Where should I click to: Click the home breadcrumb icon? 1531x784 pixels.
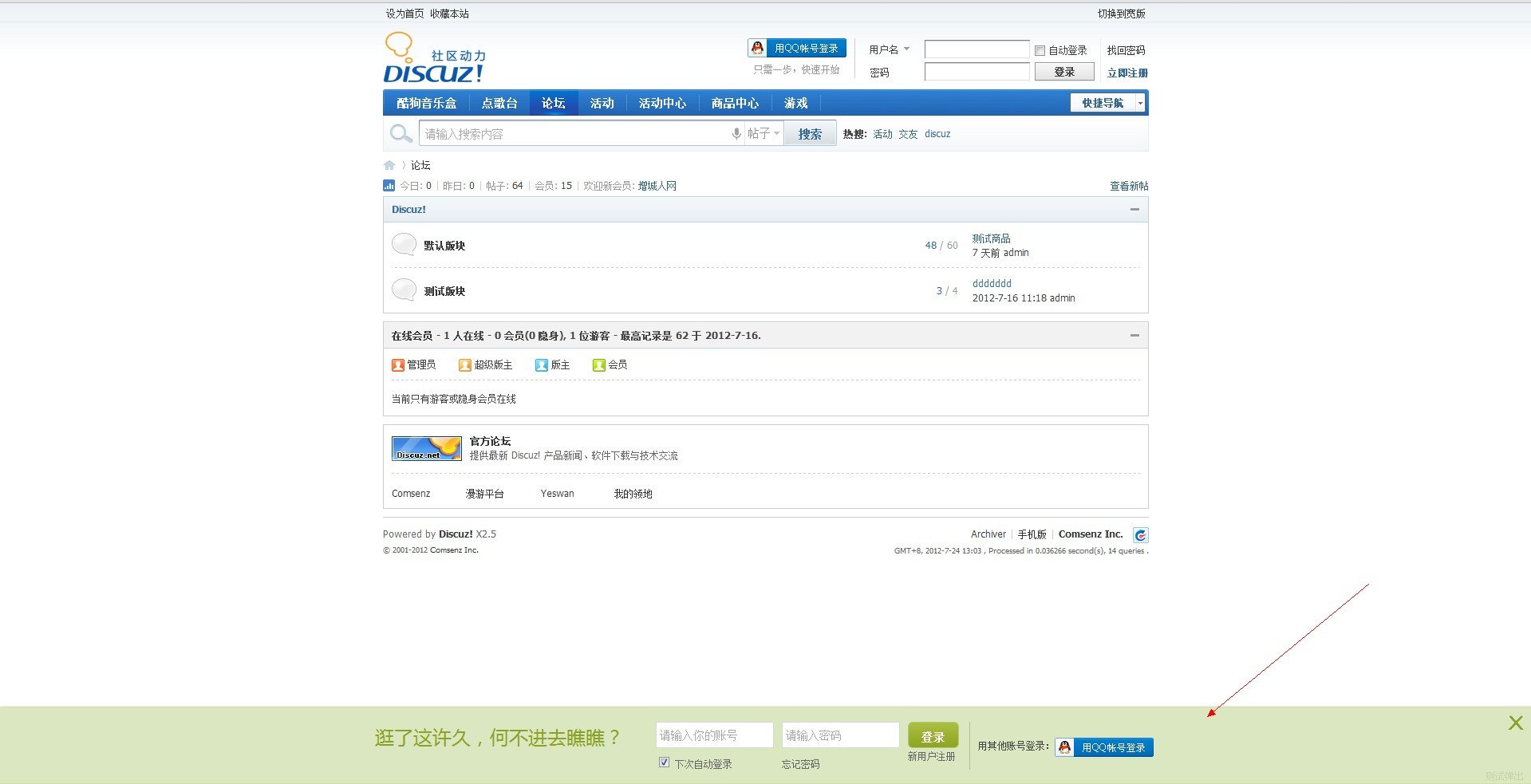pos(389,165)
